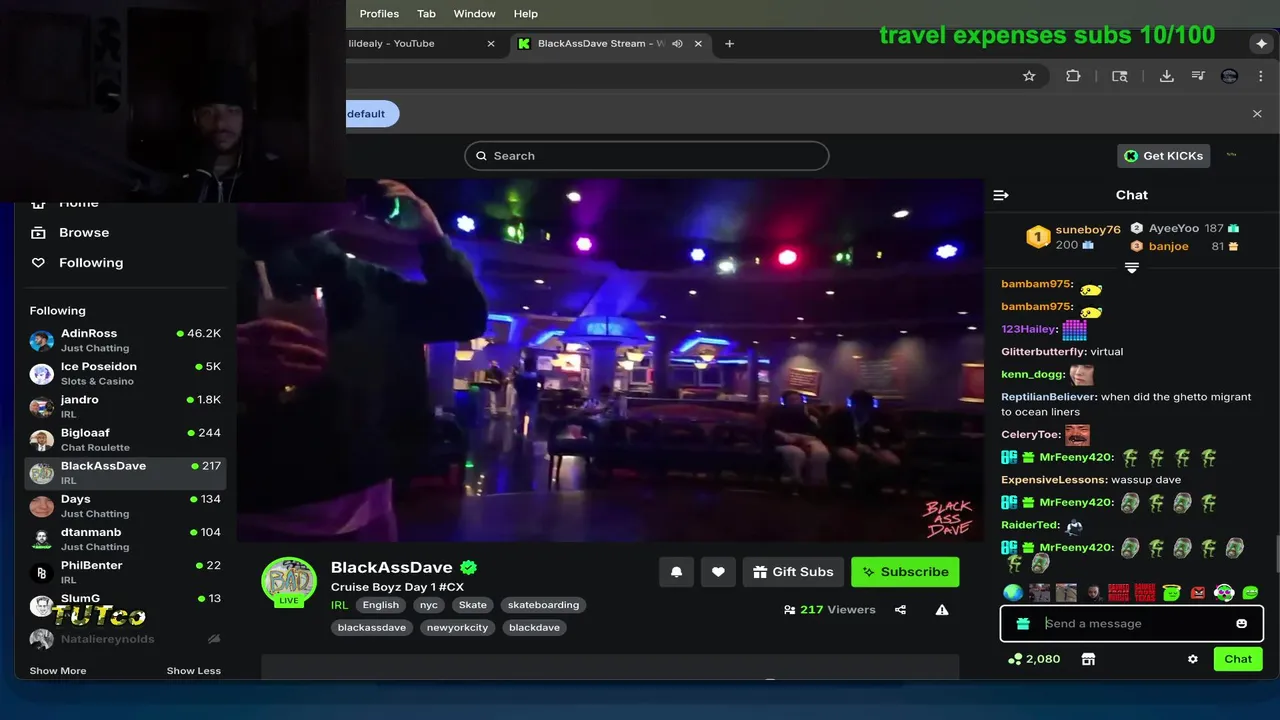Open Ice Poseidon channel in Following list
Screen dimensions: 1280x720
[x=125, y=373]
